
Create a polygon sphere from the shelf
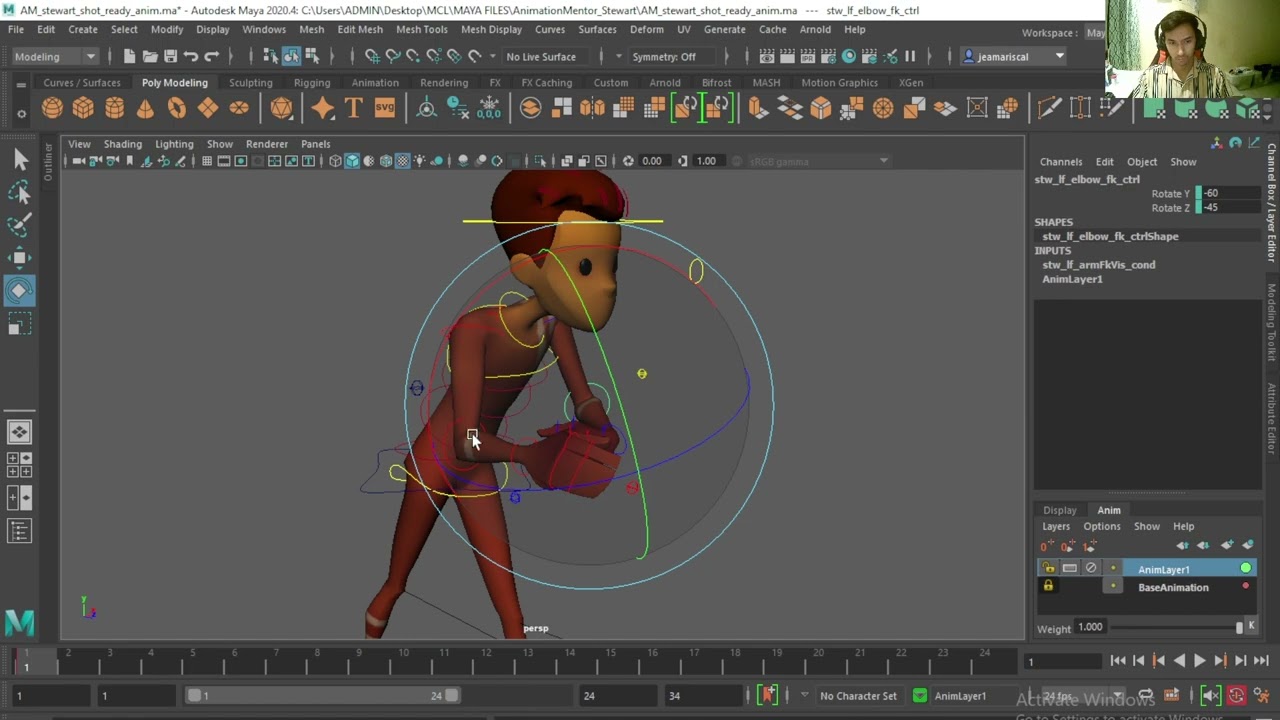click(x=53, y=108)
